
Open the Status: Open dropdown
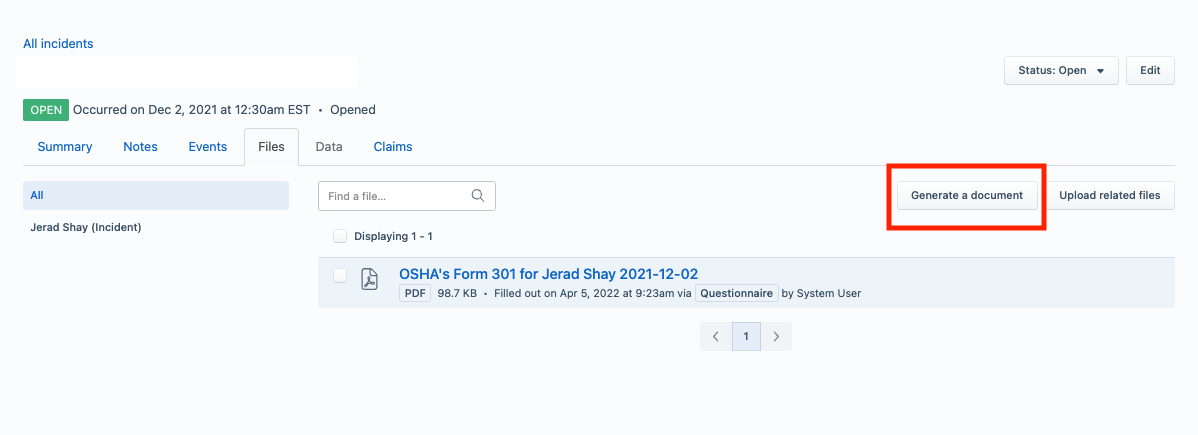[1061, 70]
